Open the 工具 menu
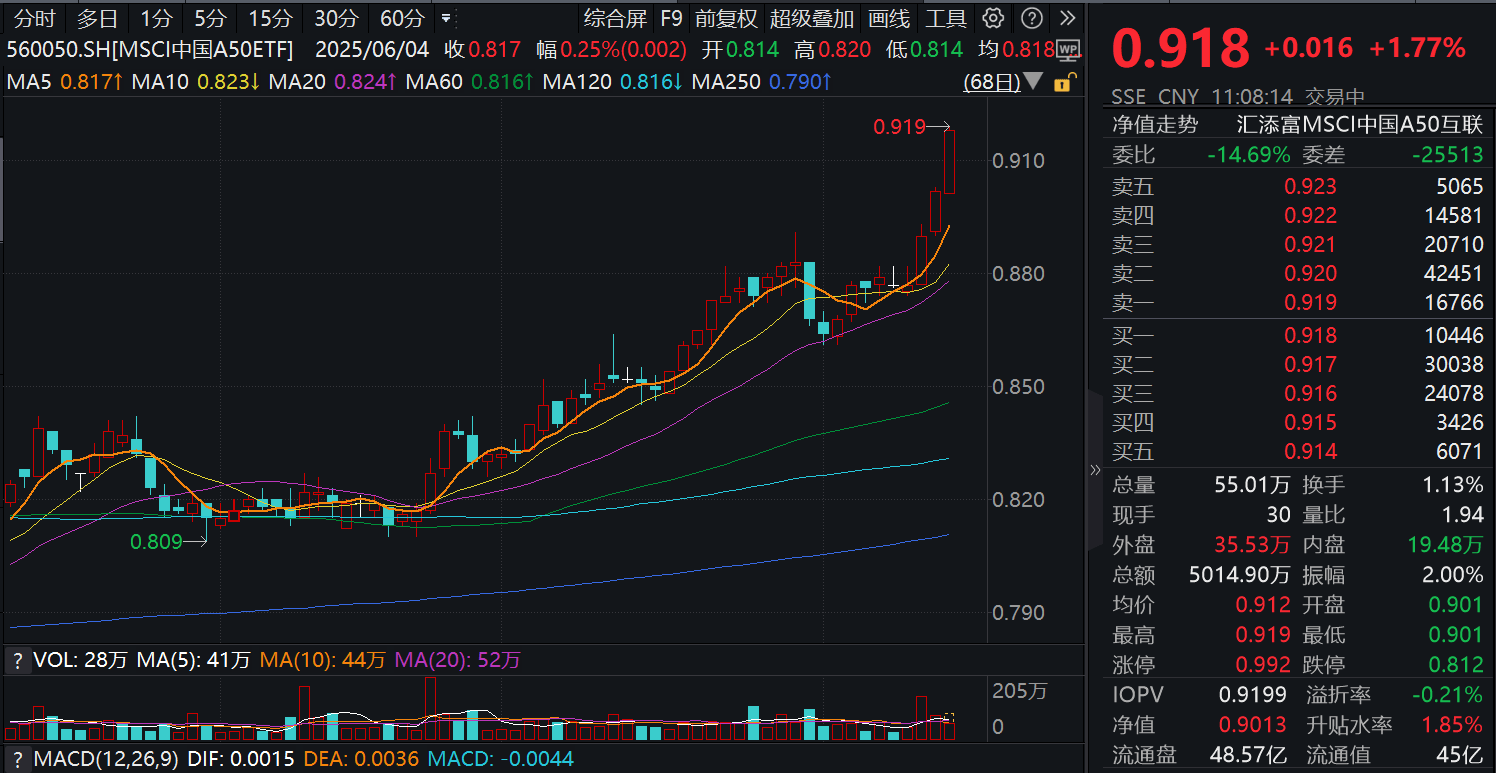The width and height of the screenshot is (1496, 773). [946, 17]
